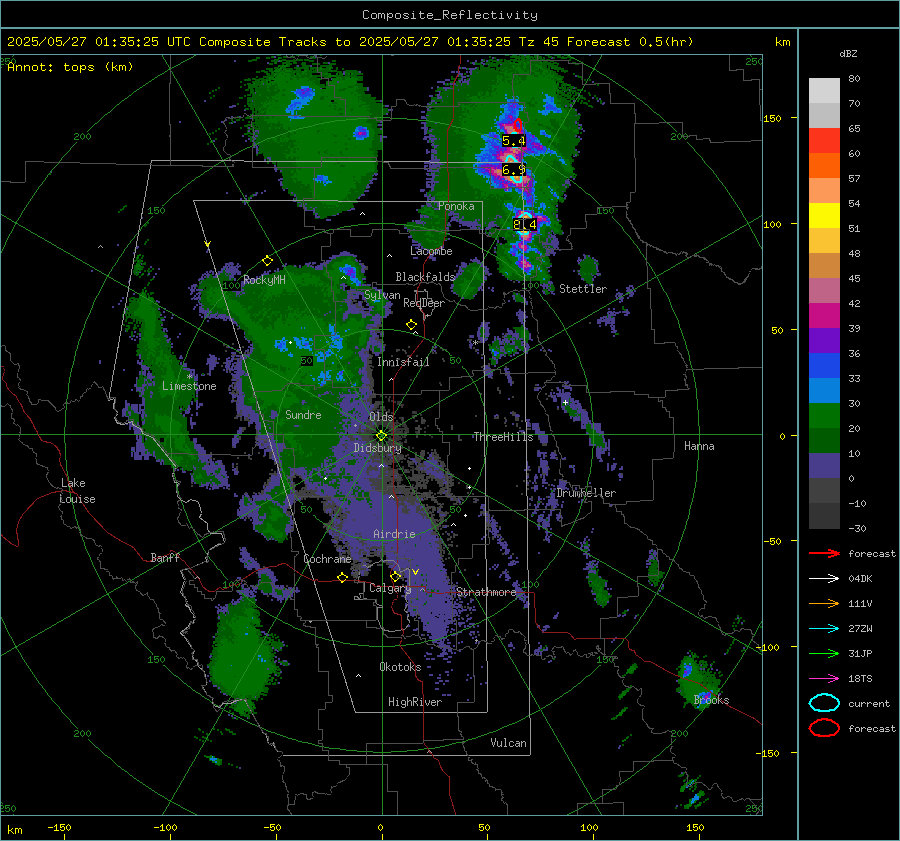Screen dimensions: 900x841
Task: Pick the orange 57-60 dBZ color band
Action: (824, 166)
